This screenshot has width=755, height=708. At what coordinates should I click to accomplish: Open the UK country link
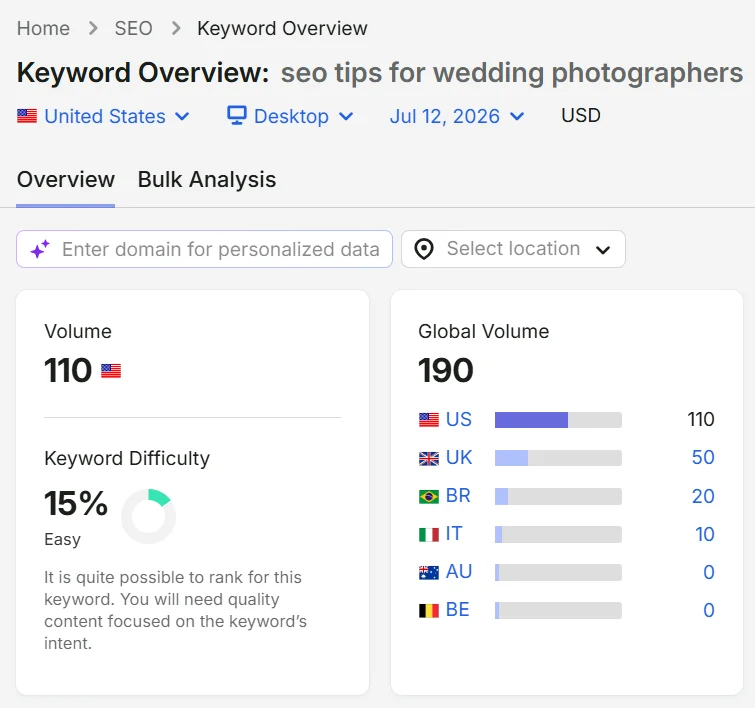coord(459,458)
